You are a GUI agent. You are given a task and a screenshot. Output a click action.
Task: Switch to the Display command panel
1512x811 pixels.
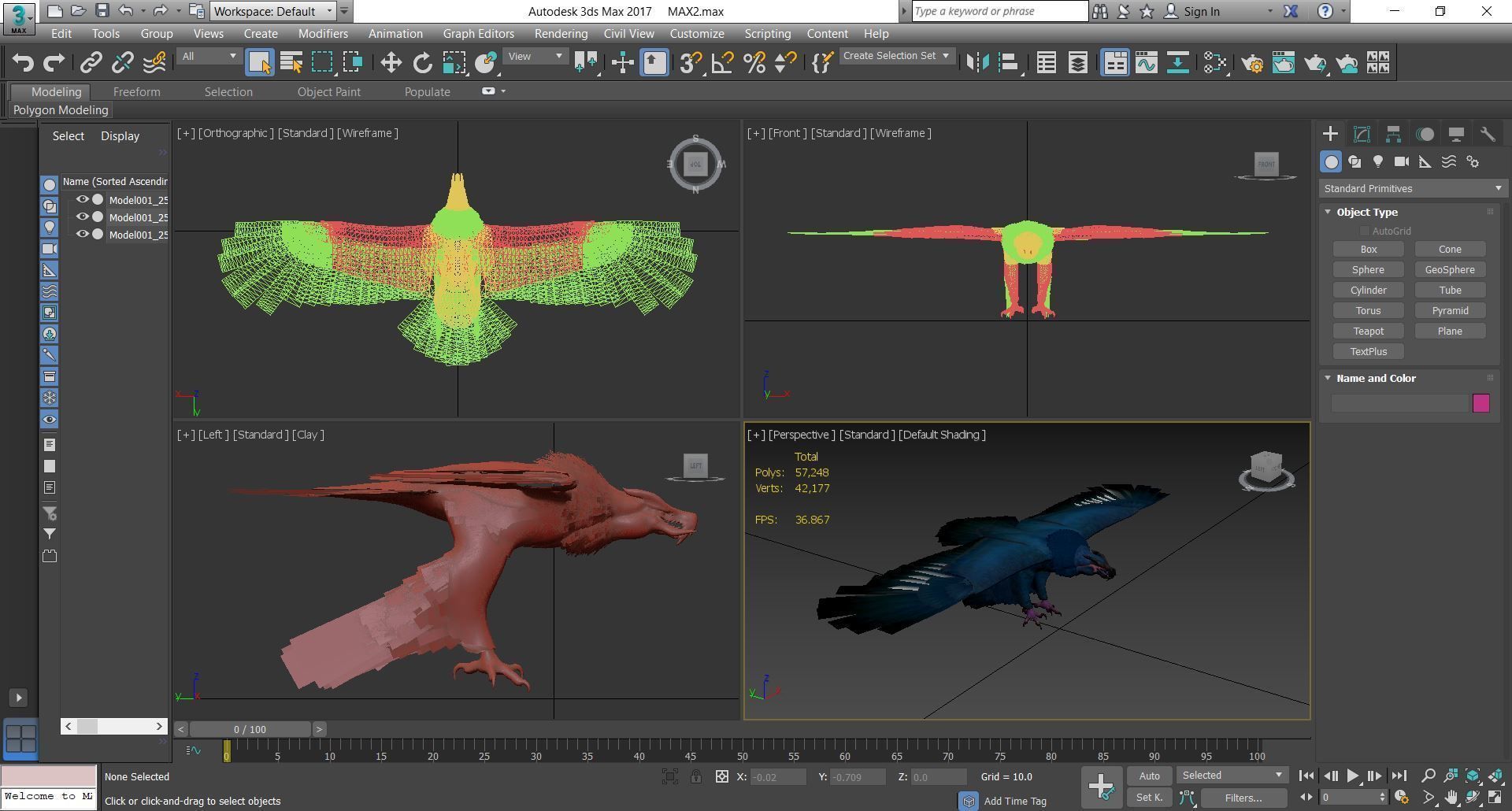(x=1456, y=134)
